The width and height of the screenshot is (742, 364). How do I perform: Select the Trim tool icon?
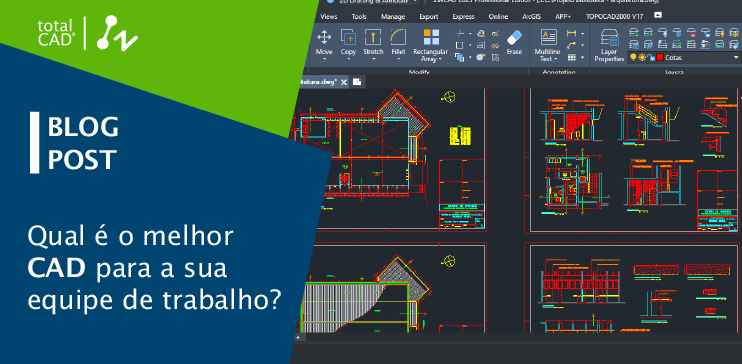tap(459, 33)
